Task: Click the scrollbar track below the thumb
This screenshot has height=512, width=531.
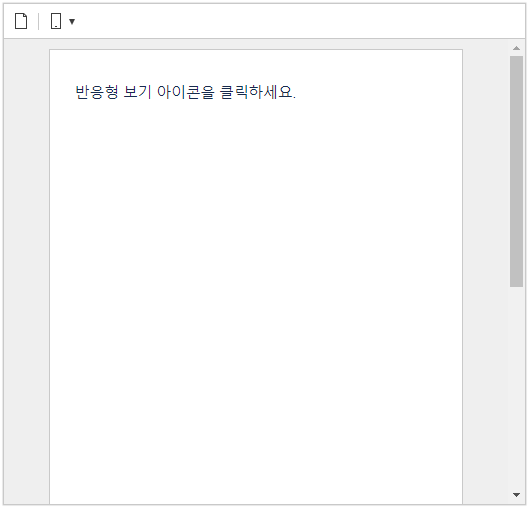Action: tap(516, 389)
